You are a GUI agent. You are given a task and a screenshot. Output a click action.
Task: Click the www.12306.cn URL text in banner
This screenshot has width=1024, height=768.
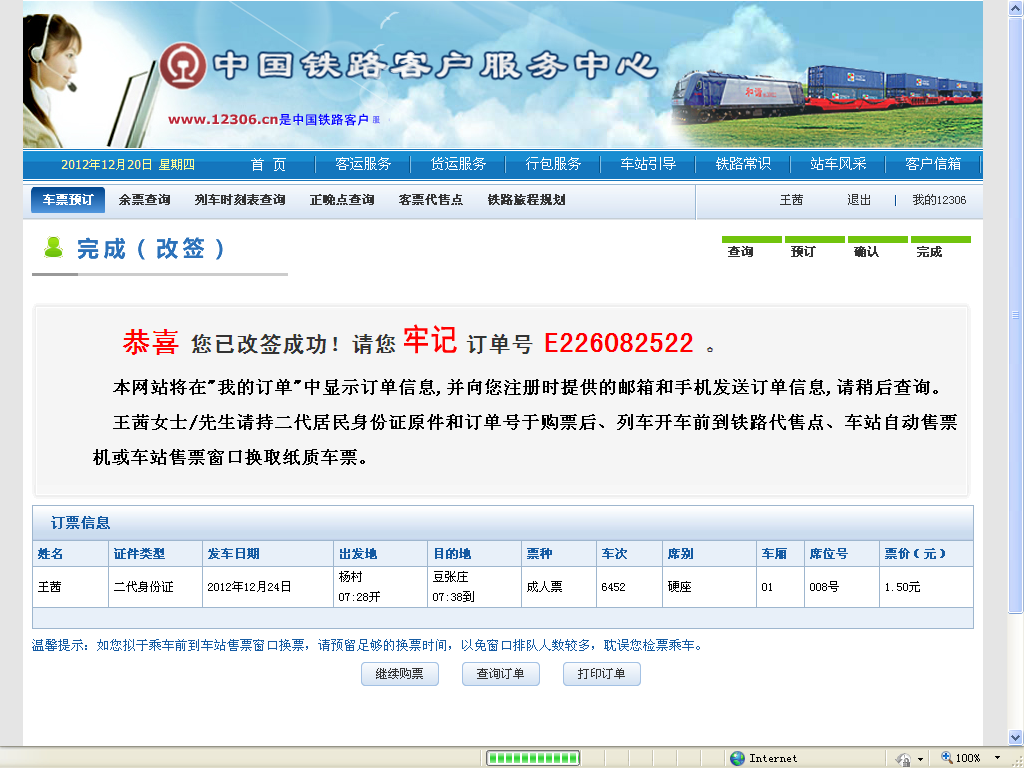(223, 120)
